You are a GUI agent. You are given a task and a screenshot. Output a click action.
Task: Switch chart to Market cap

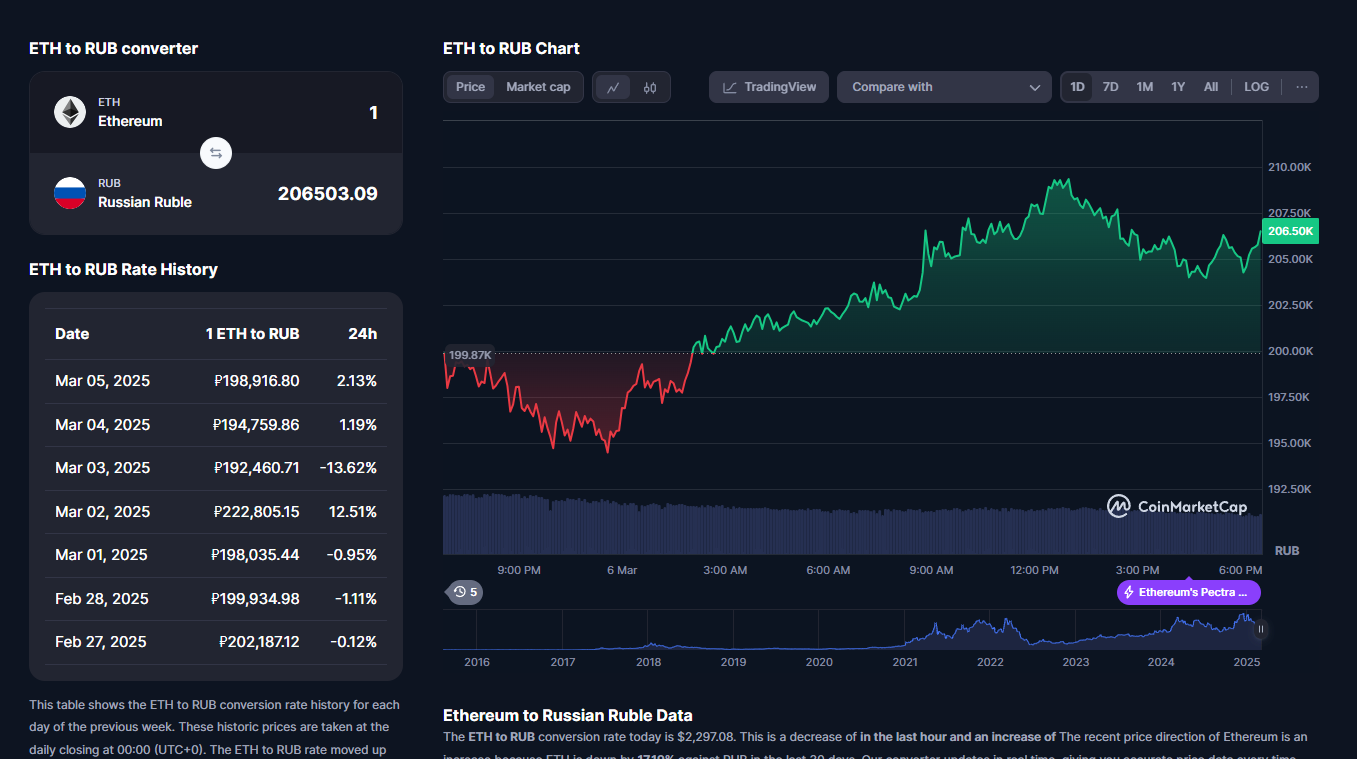(x=538, y=87)
